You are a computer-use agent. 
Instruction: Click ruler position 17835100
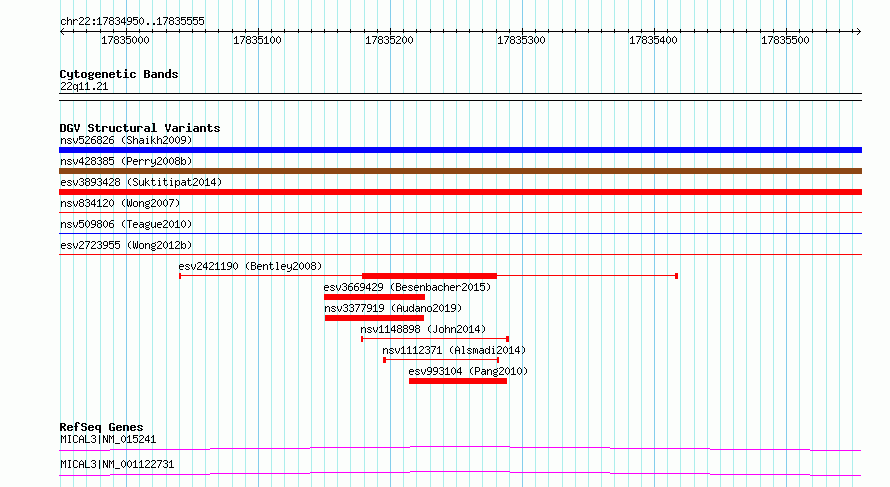[257, 40]
